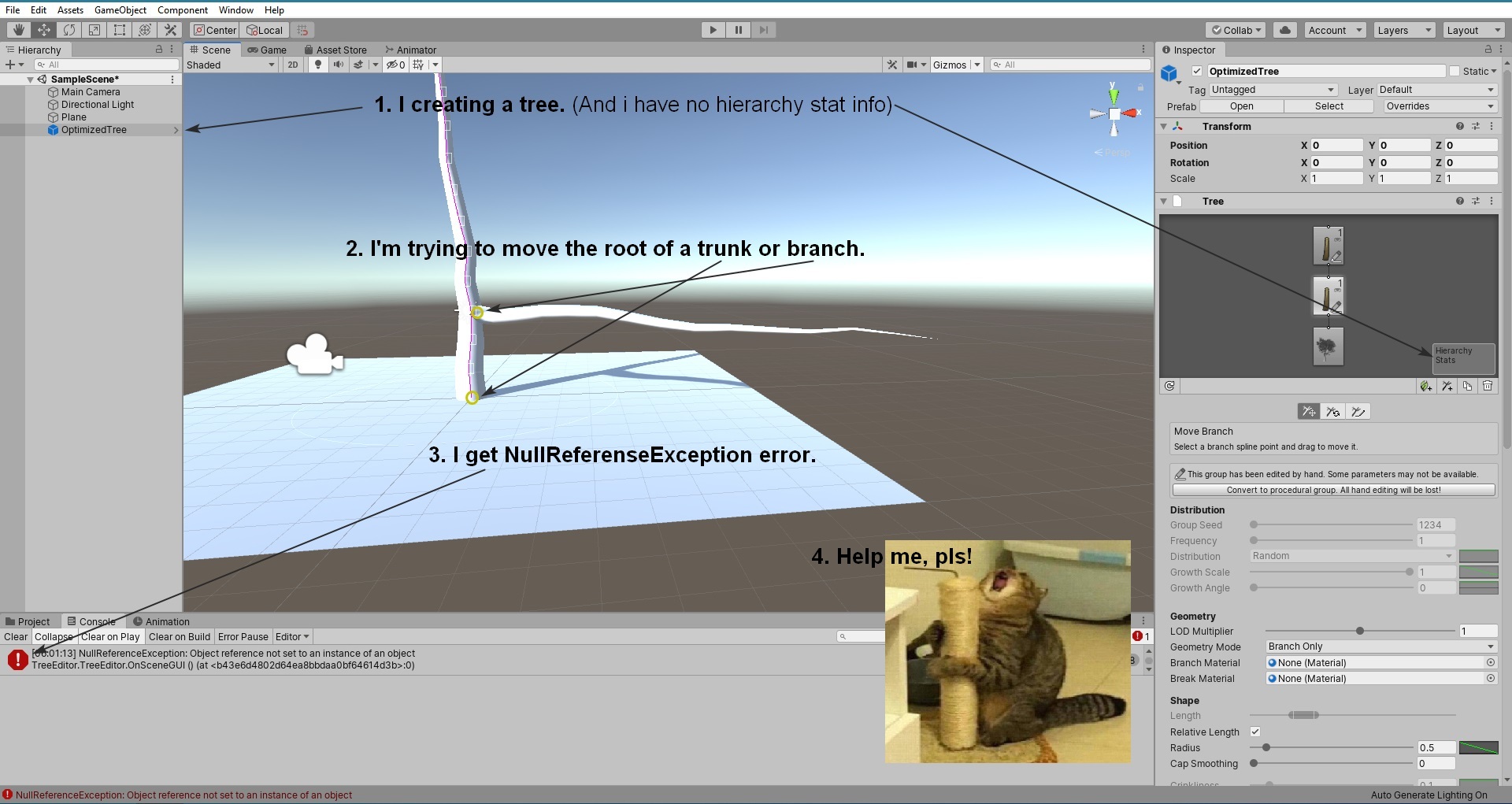
Task: Duplicate the selected branch group
Action: coord(1468,386)
